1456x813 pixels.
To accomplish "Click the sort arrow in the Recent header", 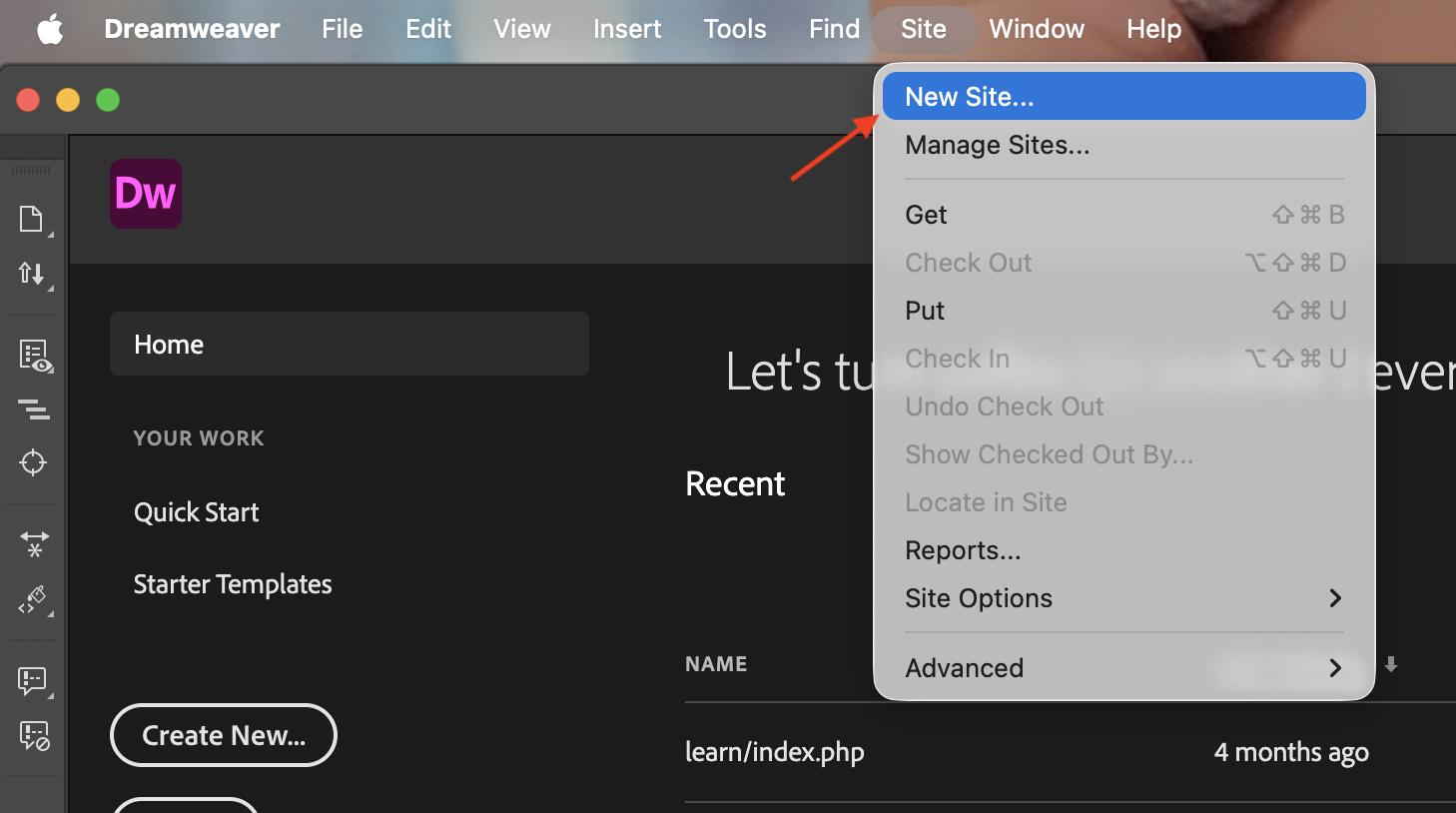I will click(x=1391, y=664).
